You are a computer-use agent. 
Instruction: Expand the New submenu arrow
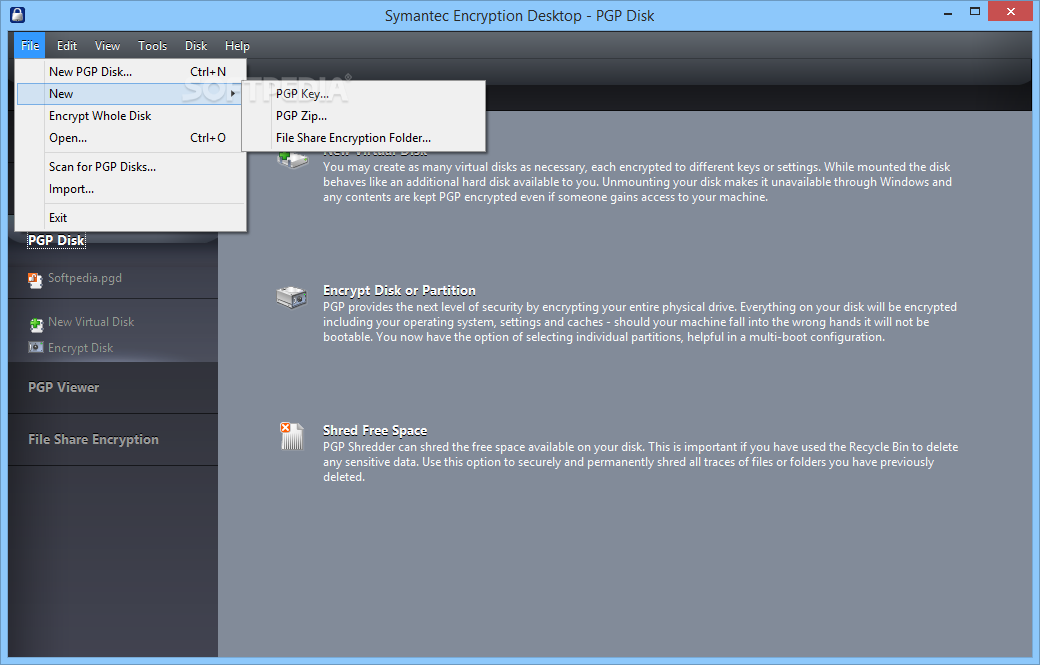coord(233,93)
